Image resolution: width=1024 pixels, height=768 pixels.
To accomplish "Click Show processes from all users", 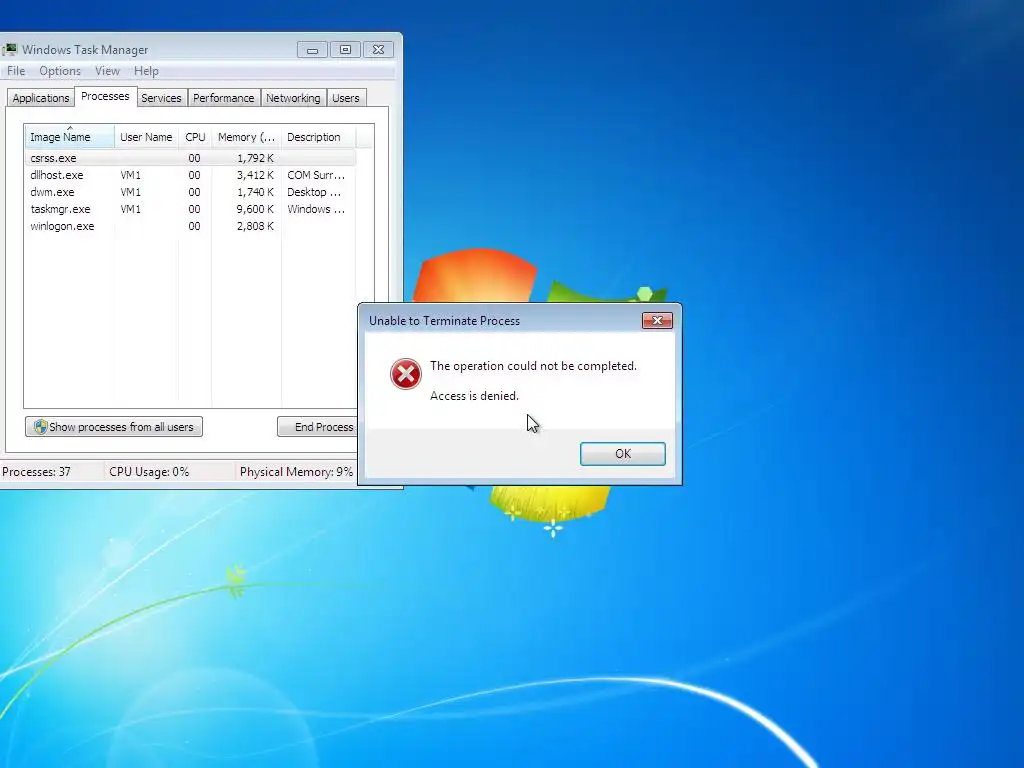I will tap(114, 426).
